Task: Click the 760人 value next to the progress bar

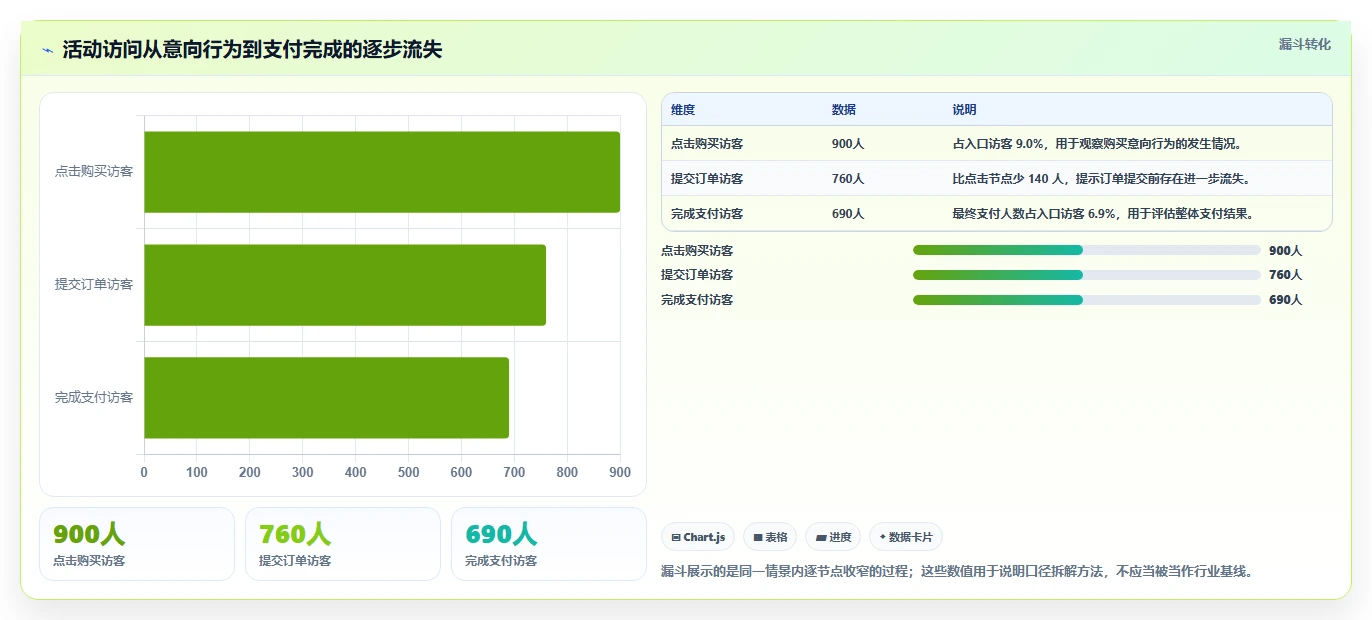Action: [x=1286, y=275]
